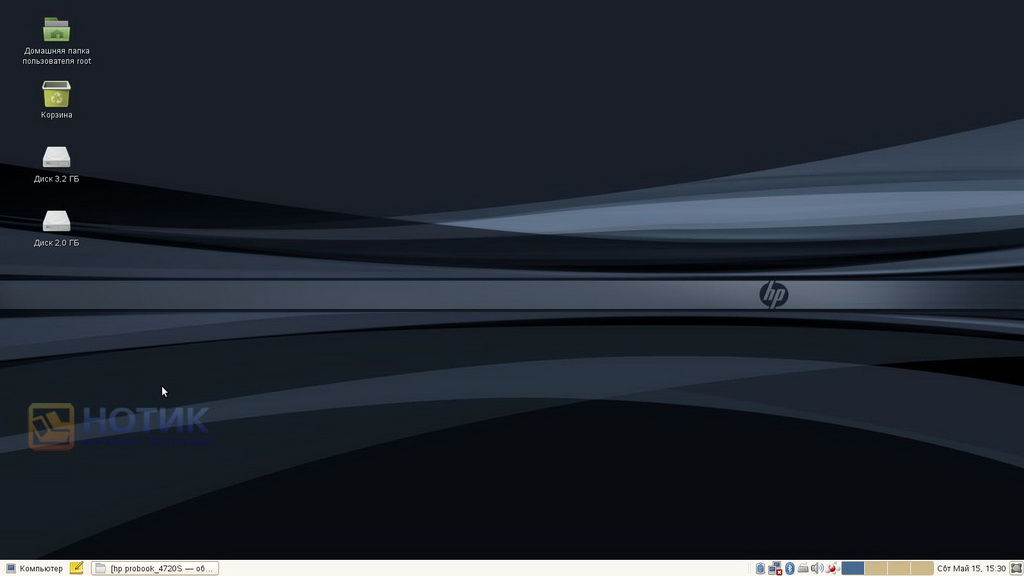
Task: Select the second virtual workspace in the pager
Action: (x=876, y=567)
